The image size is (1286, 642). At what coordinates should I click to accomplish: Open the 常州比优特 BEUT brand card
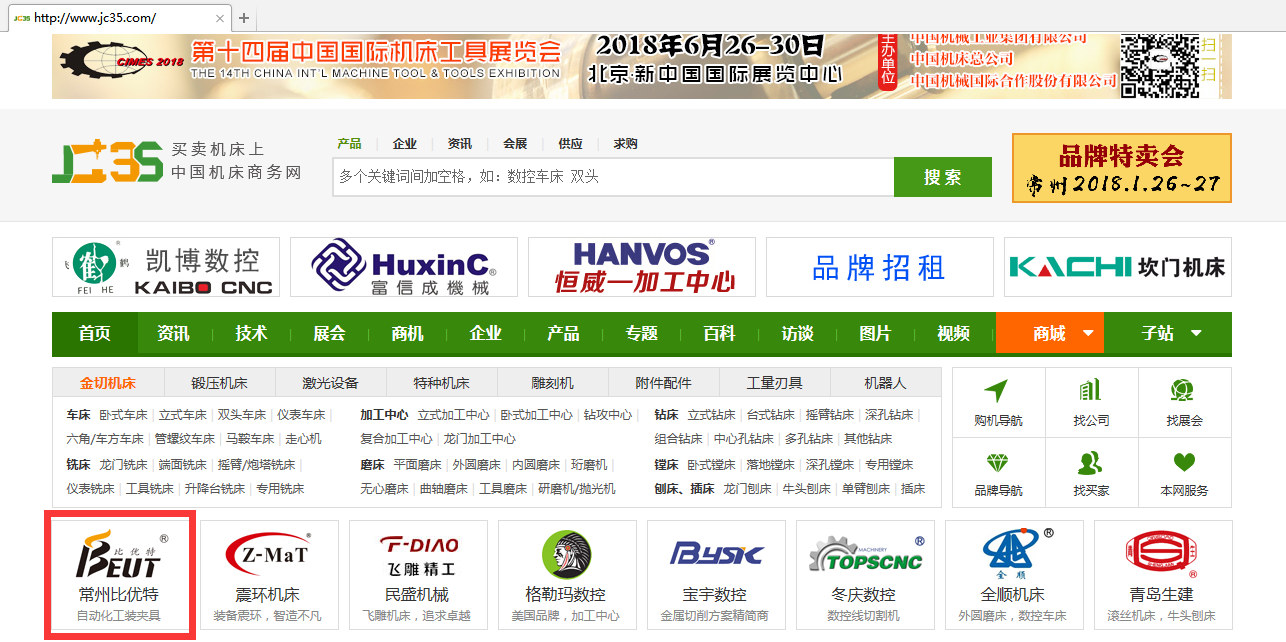[119, 575]
